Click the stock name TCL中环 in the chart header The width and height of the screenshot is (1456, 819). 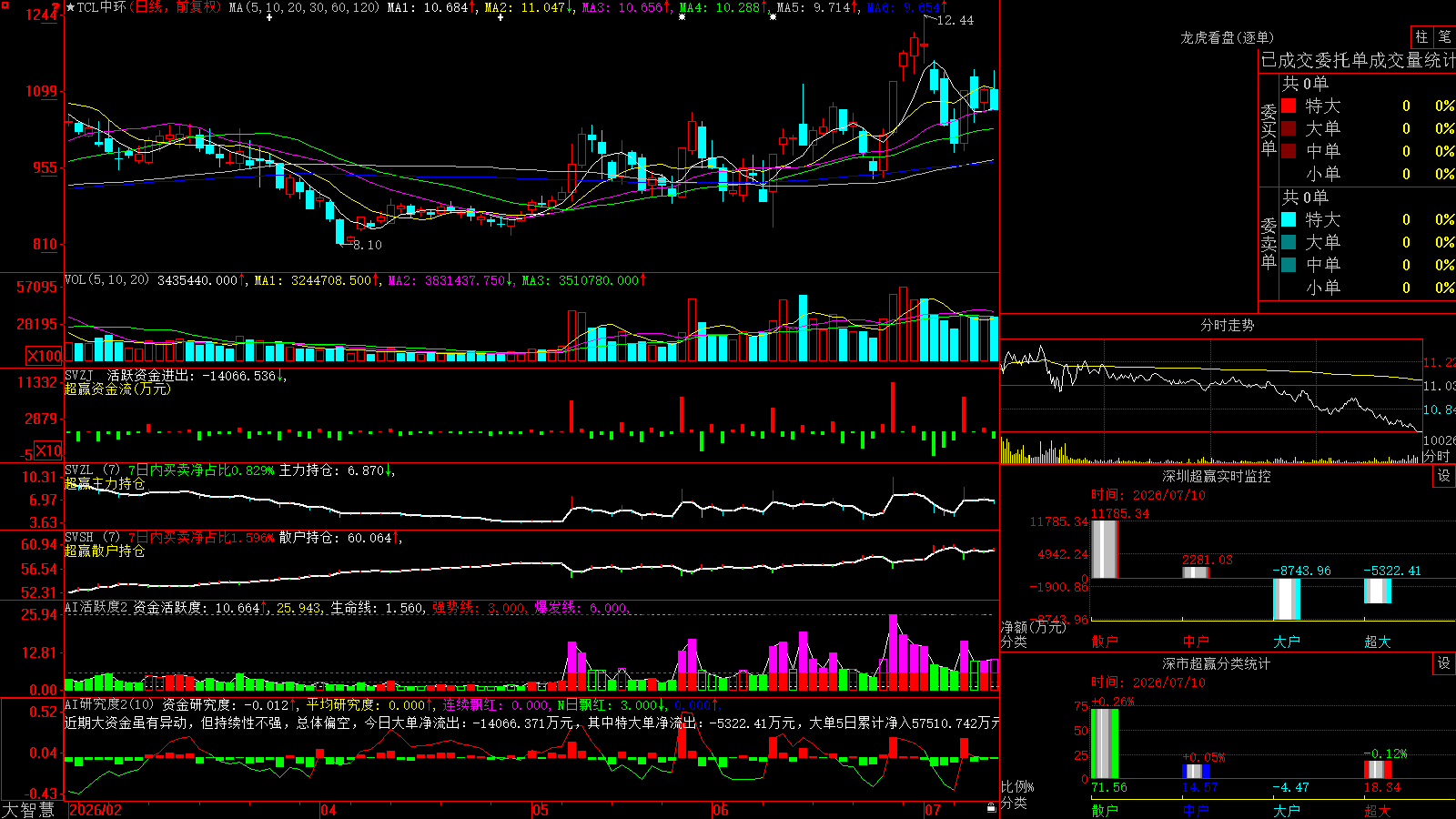click(x=101, y=7)
